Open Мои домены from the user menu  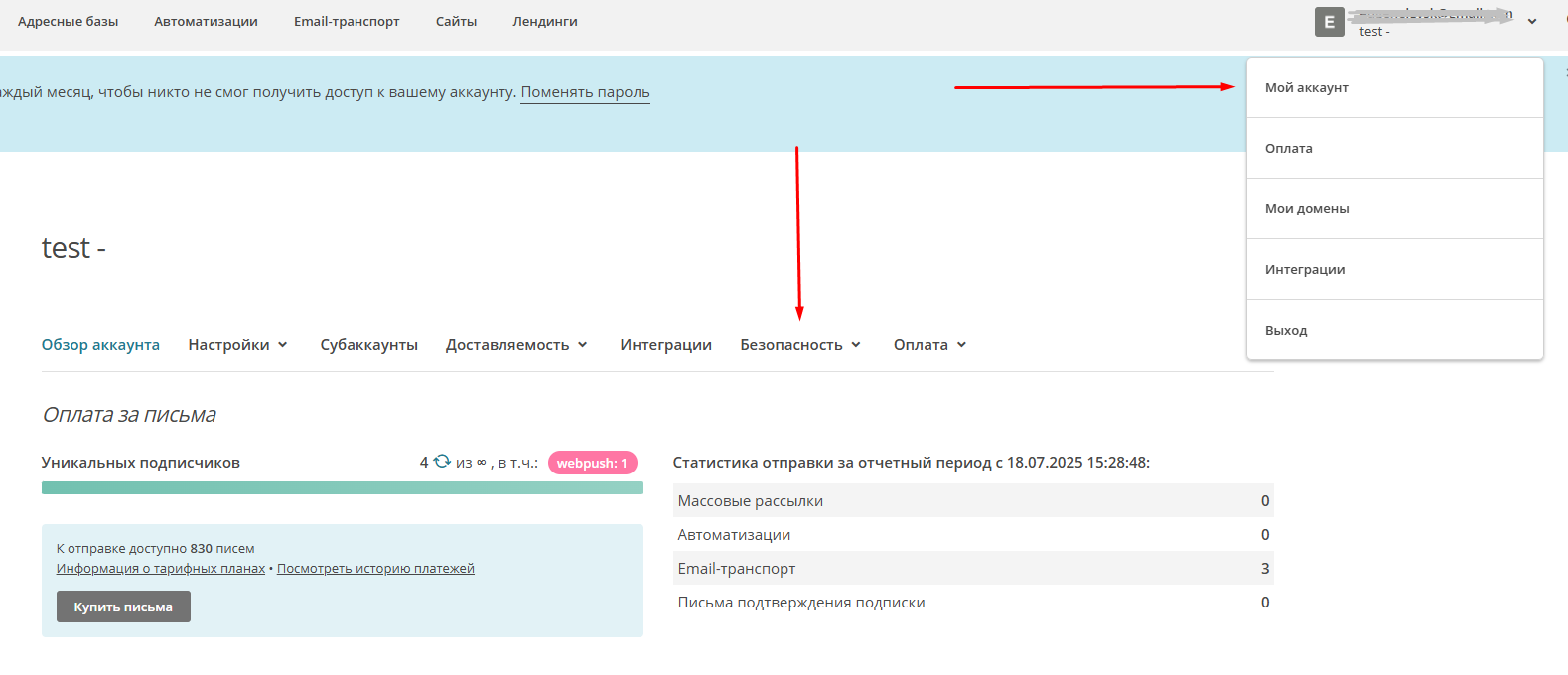(1307, 209)
